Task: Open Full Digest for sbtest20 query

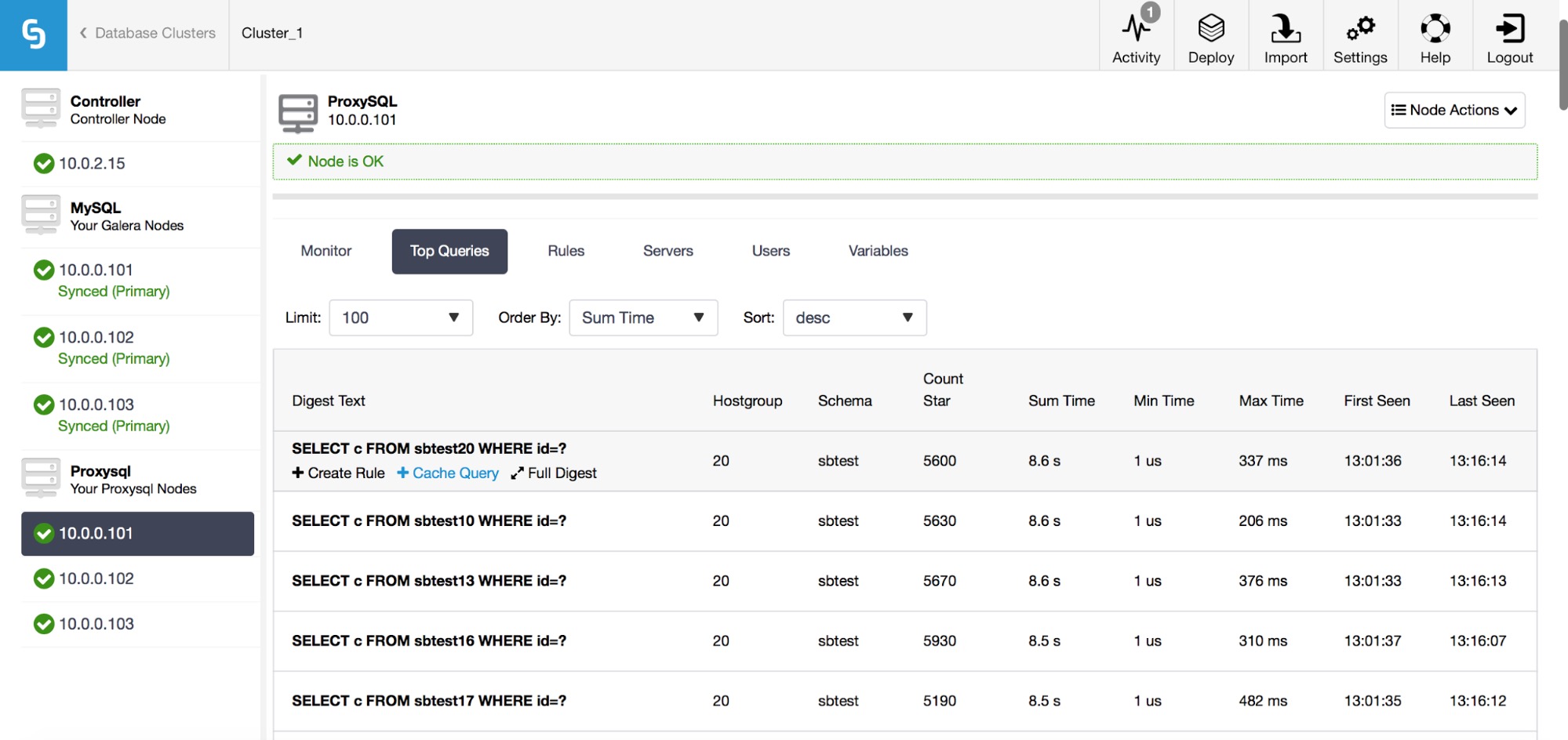Action: pos(554,473)
